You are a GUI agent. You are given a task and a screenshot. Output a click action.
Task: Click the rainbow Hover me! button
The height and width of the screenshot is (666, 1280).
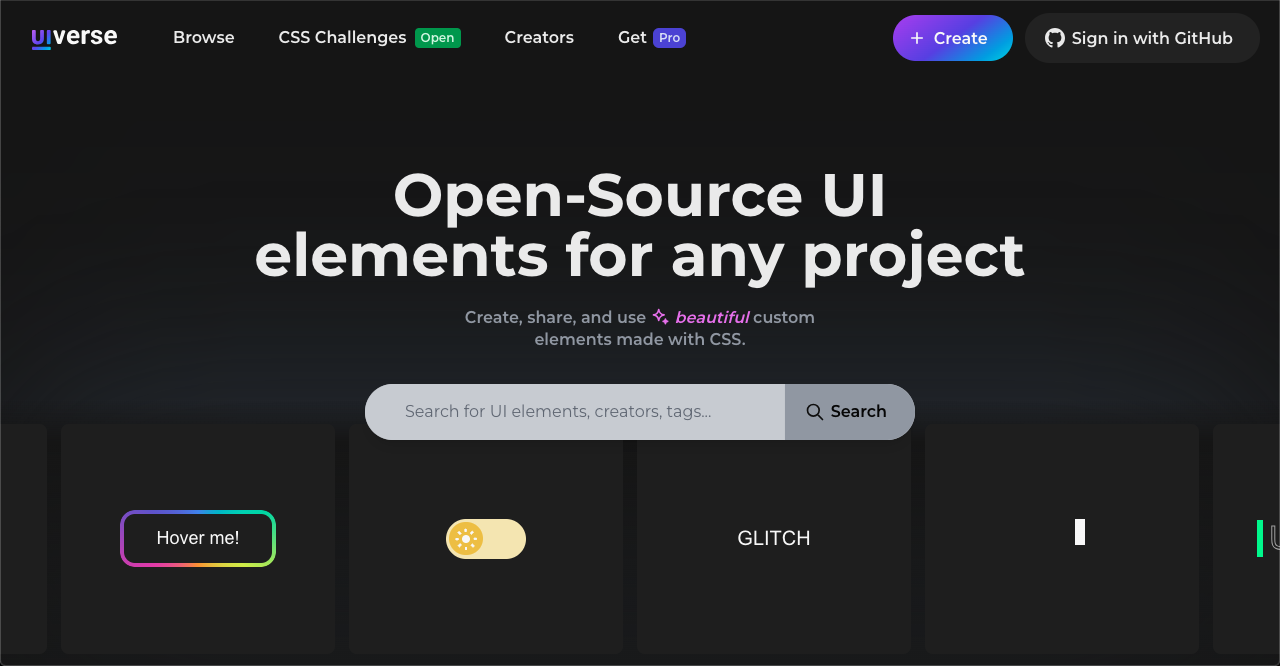(x=198, y=538)
